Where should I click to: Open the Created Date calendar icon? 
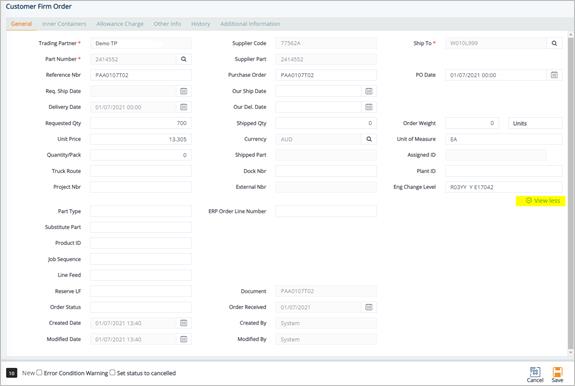(x=183, y=323)
